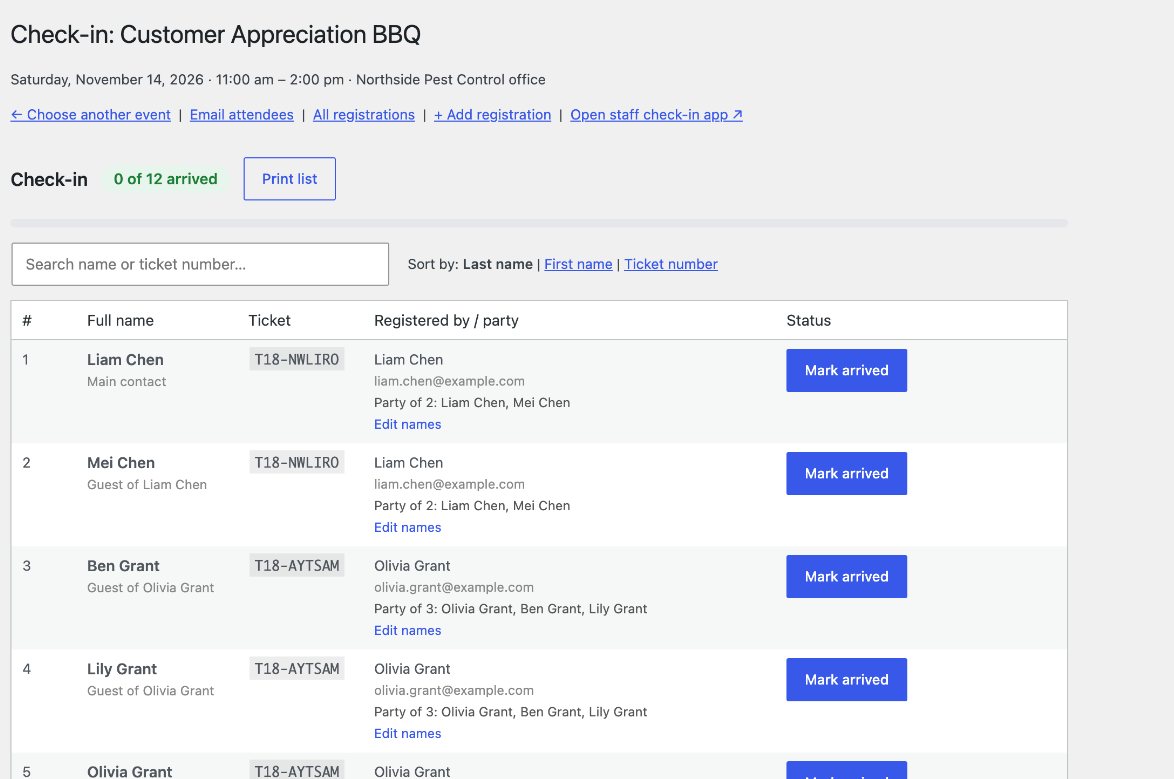This screenshot has width=1174, height=779.
Task: Mark Mei Chen as arrived
Action: (x=847, y=473)
